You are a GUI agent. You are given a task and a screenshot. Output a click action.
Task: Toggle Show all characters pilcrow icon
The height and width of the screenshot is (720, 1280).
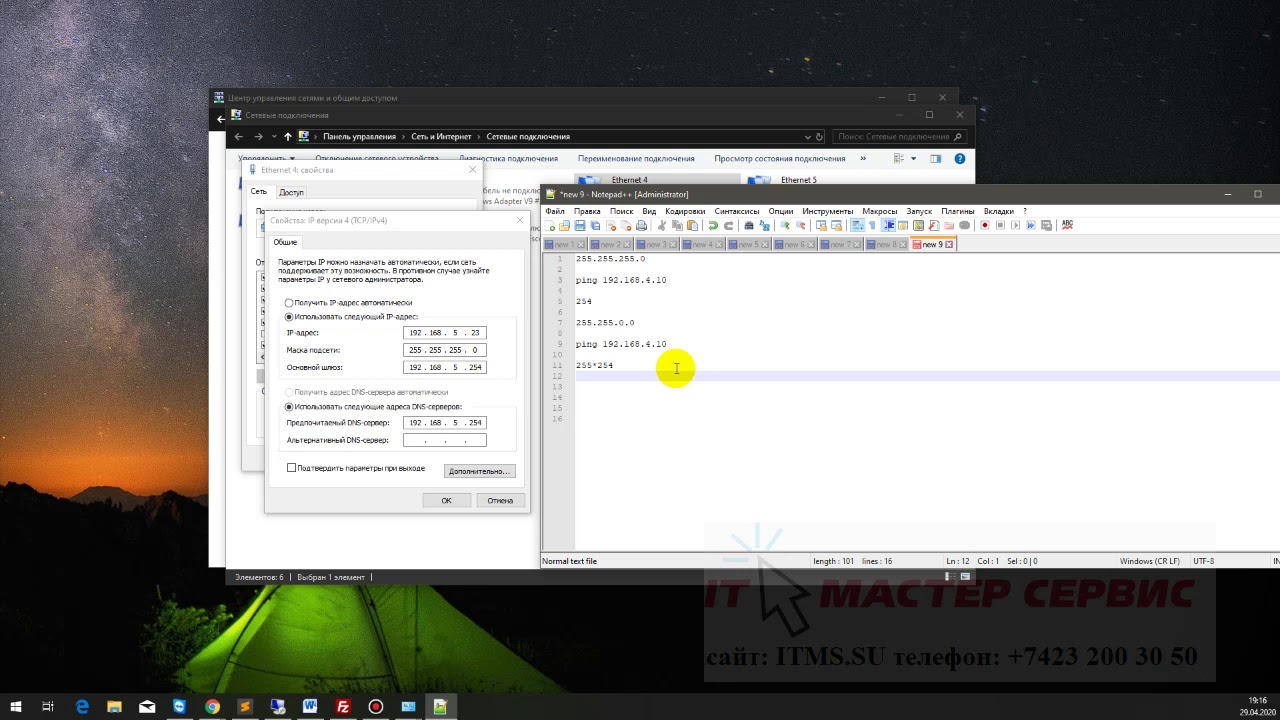click(x=872, y=225)
